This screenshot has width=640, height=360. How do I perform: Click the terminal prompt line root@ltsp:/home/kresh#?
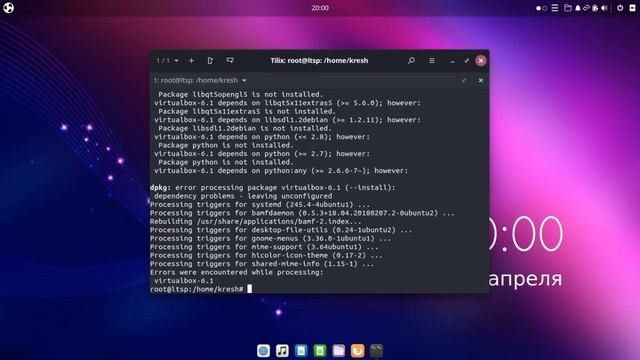pyautogui.click(x=197, y=289)
